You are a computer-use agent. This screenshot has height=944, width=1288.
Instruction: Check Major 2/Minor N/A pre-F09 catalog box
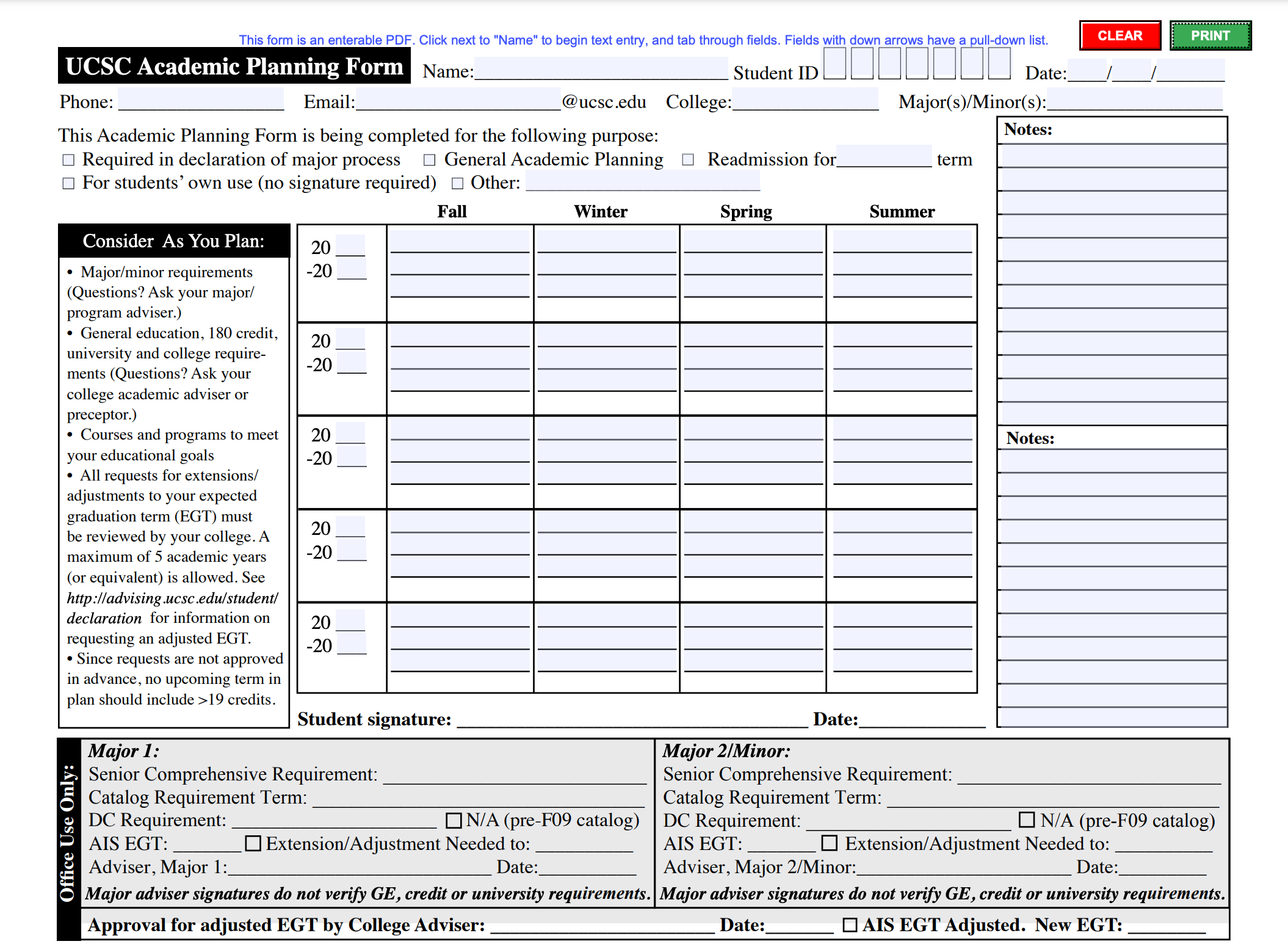tap(1027, 819)
